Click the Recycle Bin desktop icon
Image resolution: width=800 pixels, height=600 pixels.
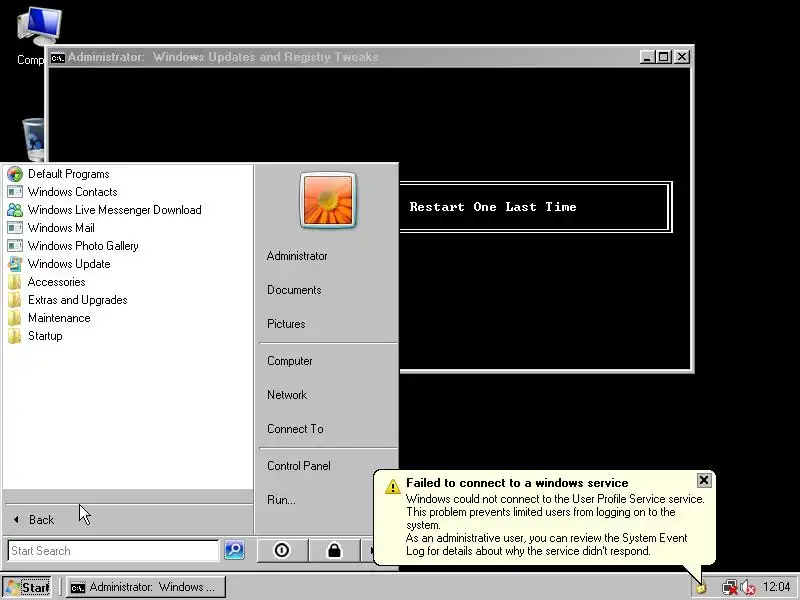click(34, 139)
